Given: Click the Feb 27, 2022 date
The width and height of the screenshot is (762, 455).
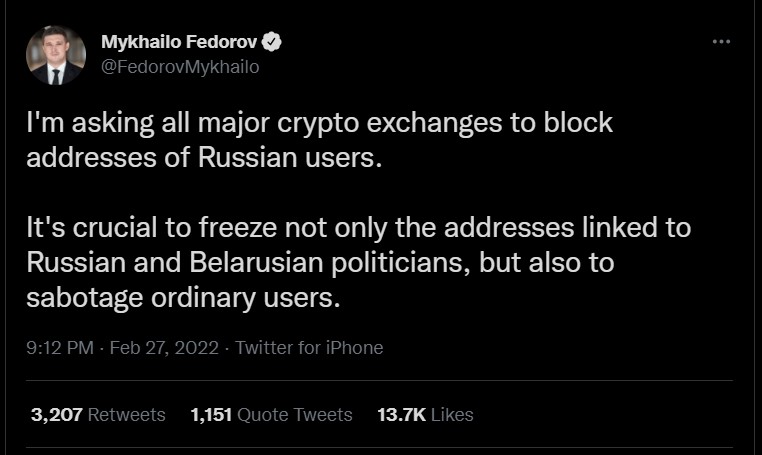Looking at the screenshot, I should (164, 348).
